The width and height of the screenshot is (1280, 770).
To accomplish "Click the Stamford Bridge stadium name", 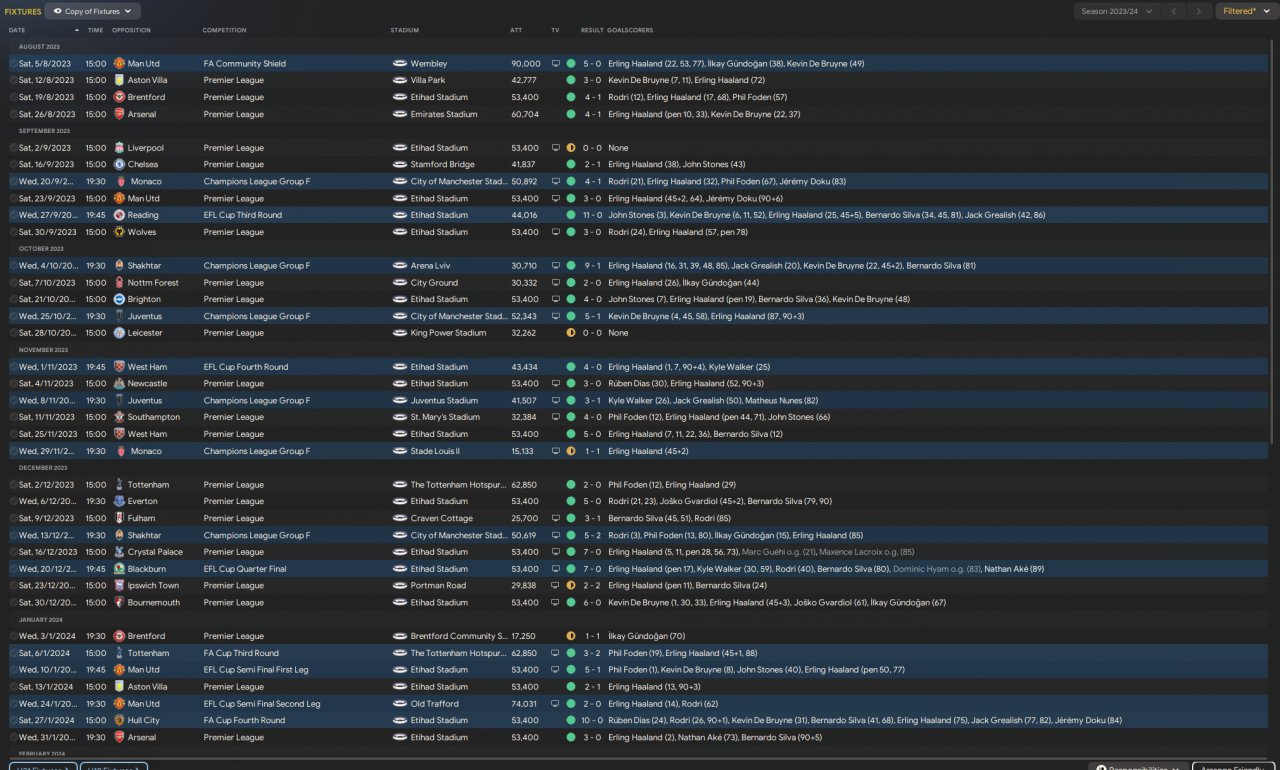I will pyautogui.click(x=443, y=164).
